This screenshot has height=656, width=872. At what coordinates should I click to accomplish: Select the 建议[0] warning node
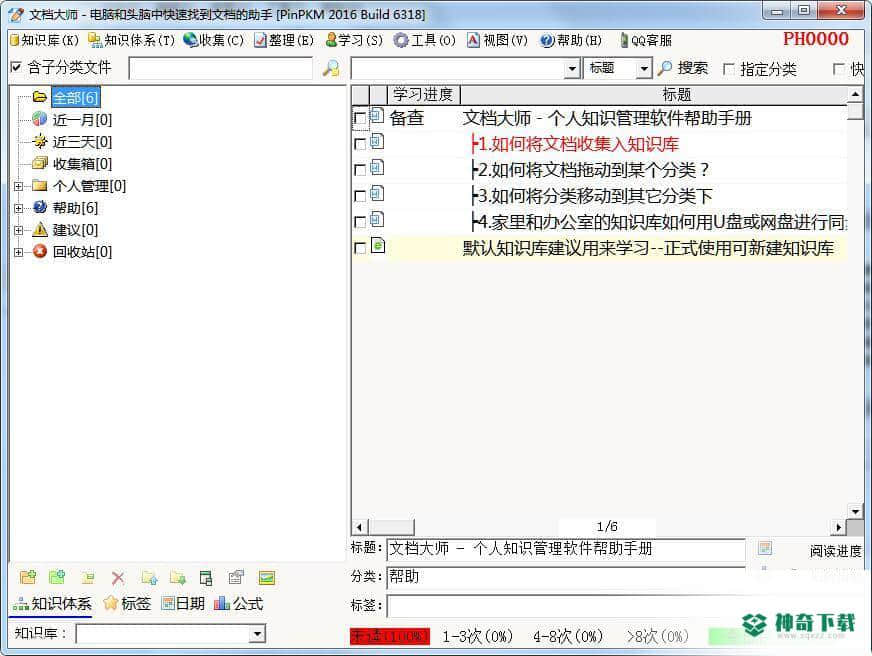[65, 230]
